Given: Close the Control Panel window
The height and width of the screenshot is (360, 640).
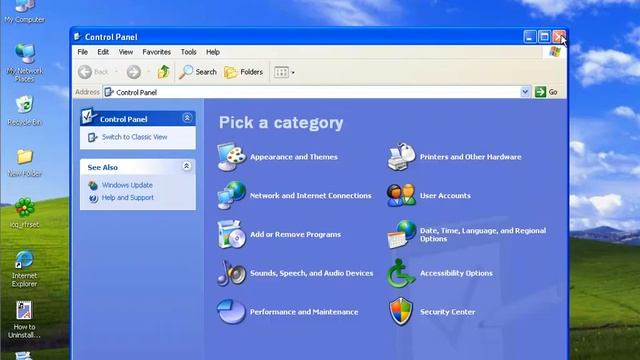Looking at the screenshot, I should [x=559, y=37].
